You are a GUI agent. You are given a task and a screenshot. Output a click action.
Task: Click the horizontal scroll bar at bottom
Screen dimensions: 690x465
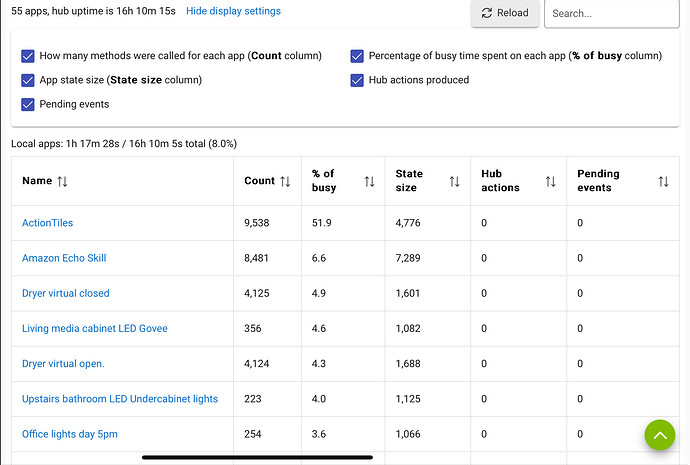(x=257, y=458)
